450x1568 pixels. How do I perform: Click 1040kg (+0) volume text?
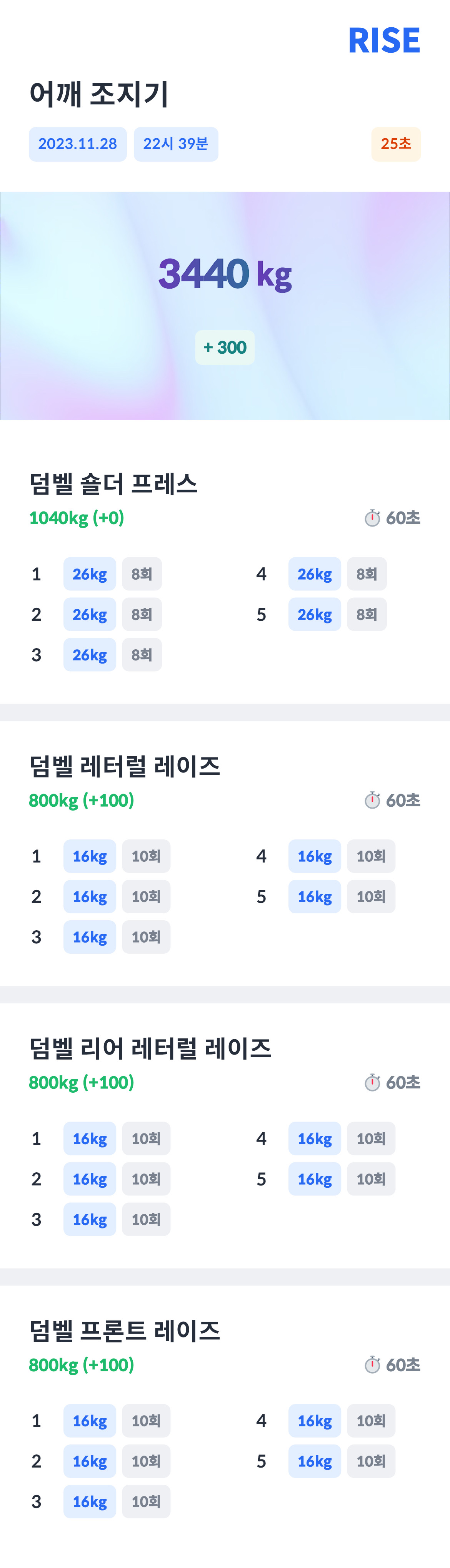click(x=77, y=518)
